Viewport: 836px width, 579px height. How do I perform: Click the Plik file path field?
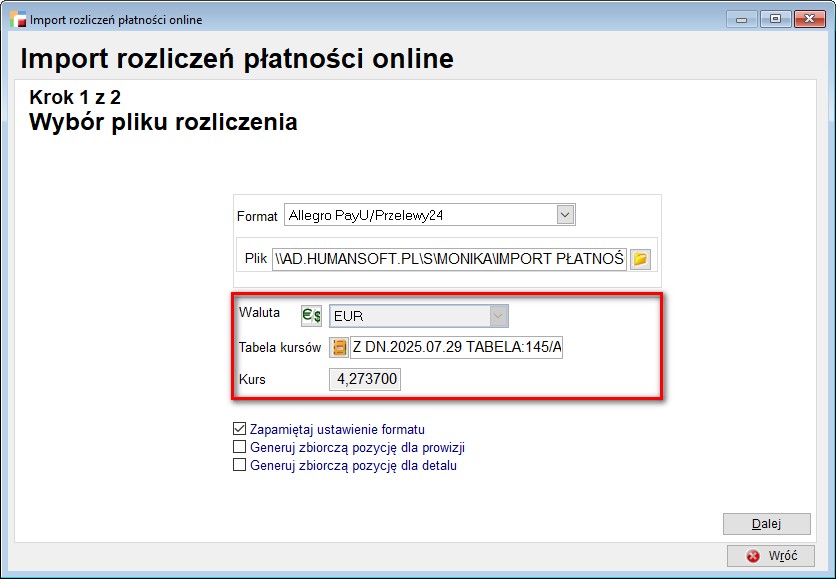click(x=449, y=259)
